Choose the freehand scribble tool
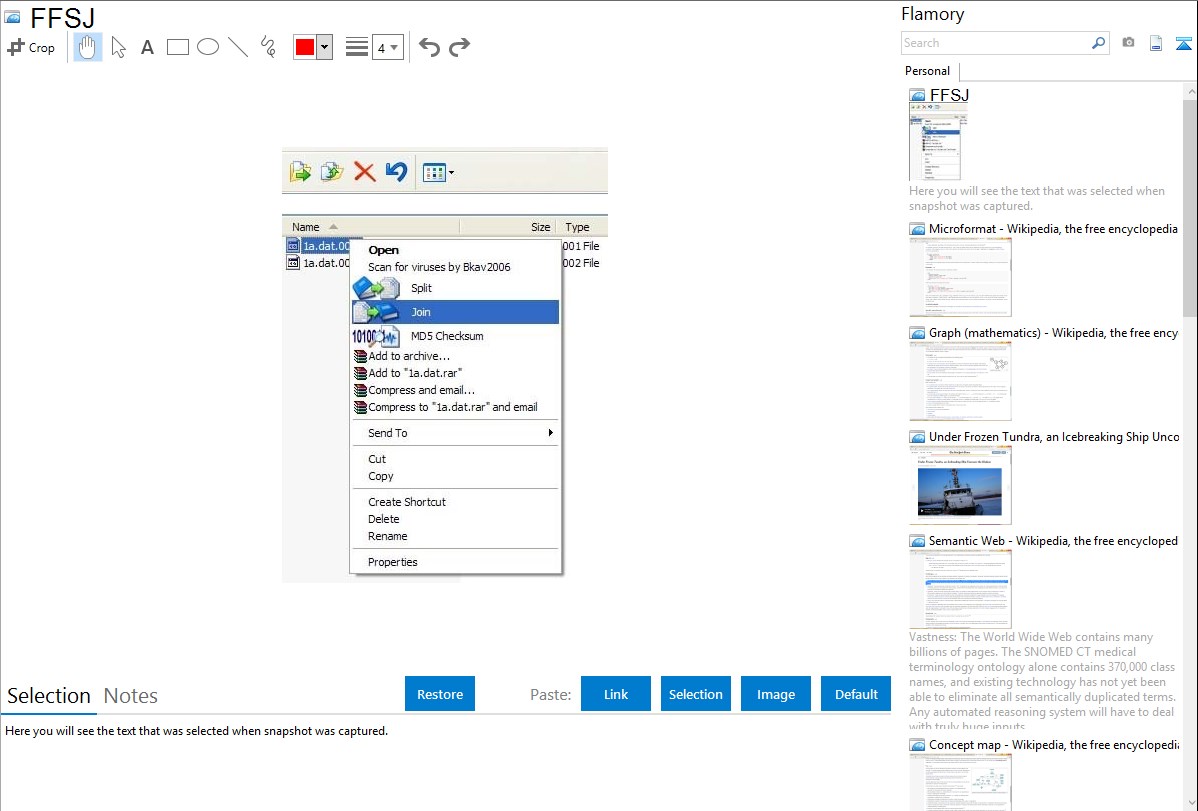1198x811 pixels. pyautogui.click(x=268, y=47)
